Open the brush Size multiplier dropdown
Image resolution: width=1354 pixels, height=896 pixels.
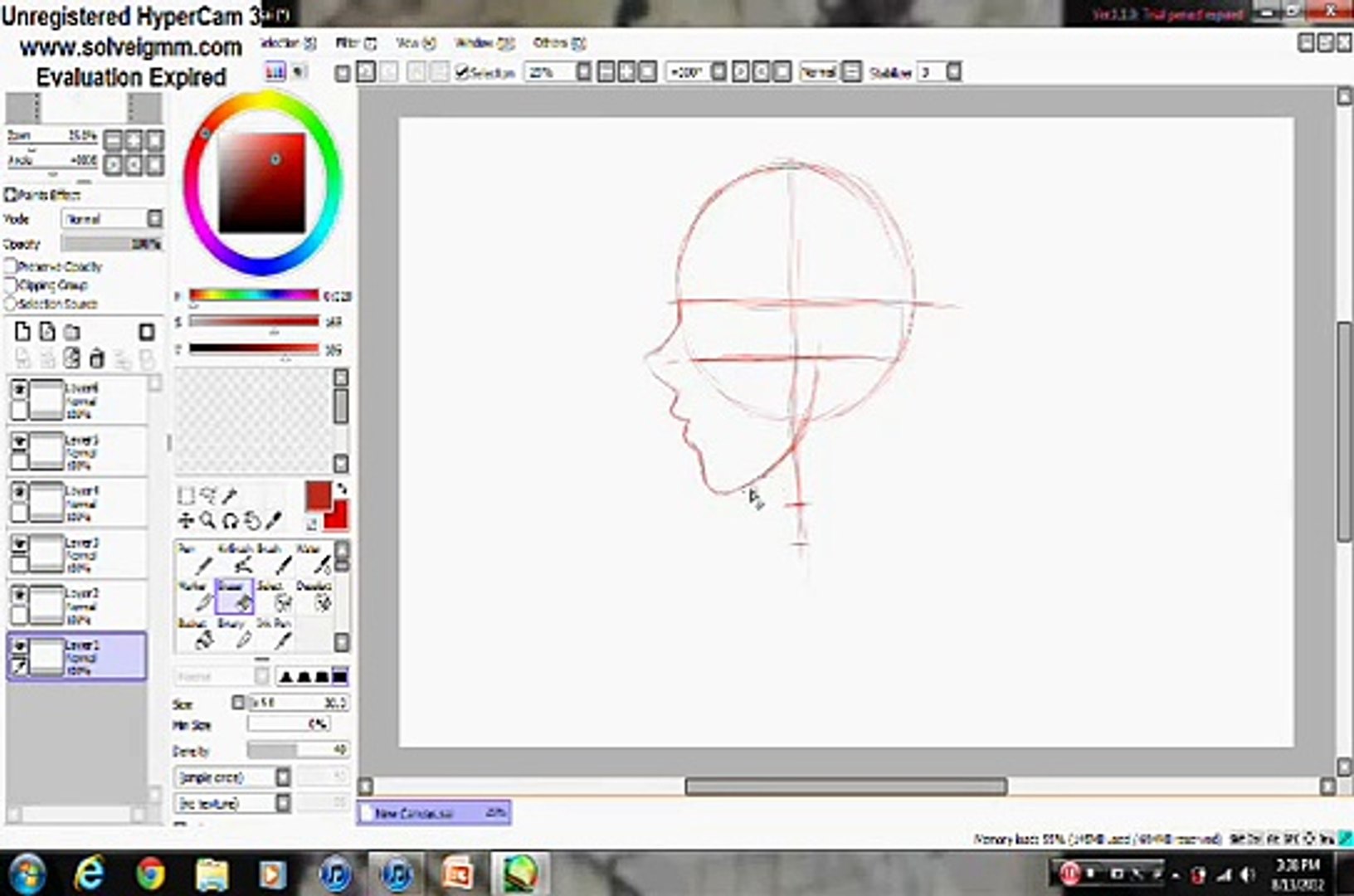coord(238,703)
